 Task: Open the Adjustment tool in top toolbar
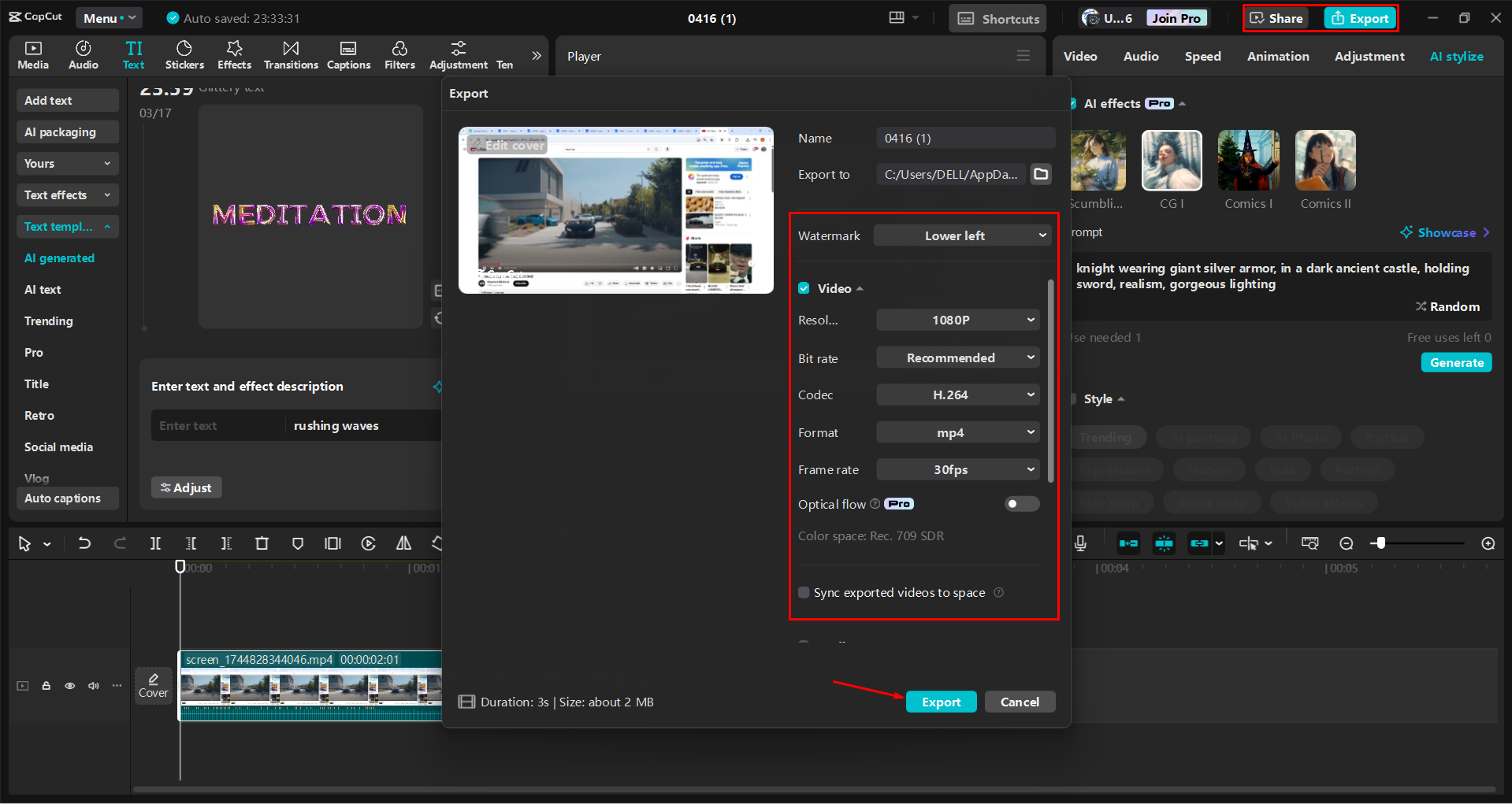coord(459,55)
